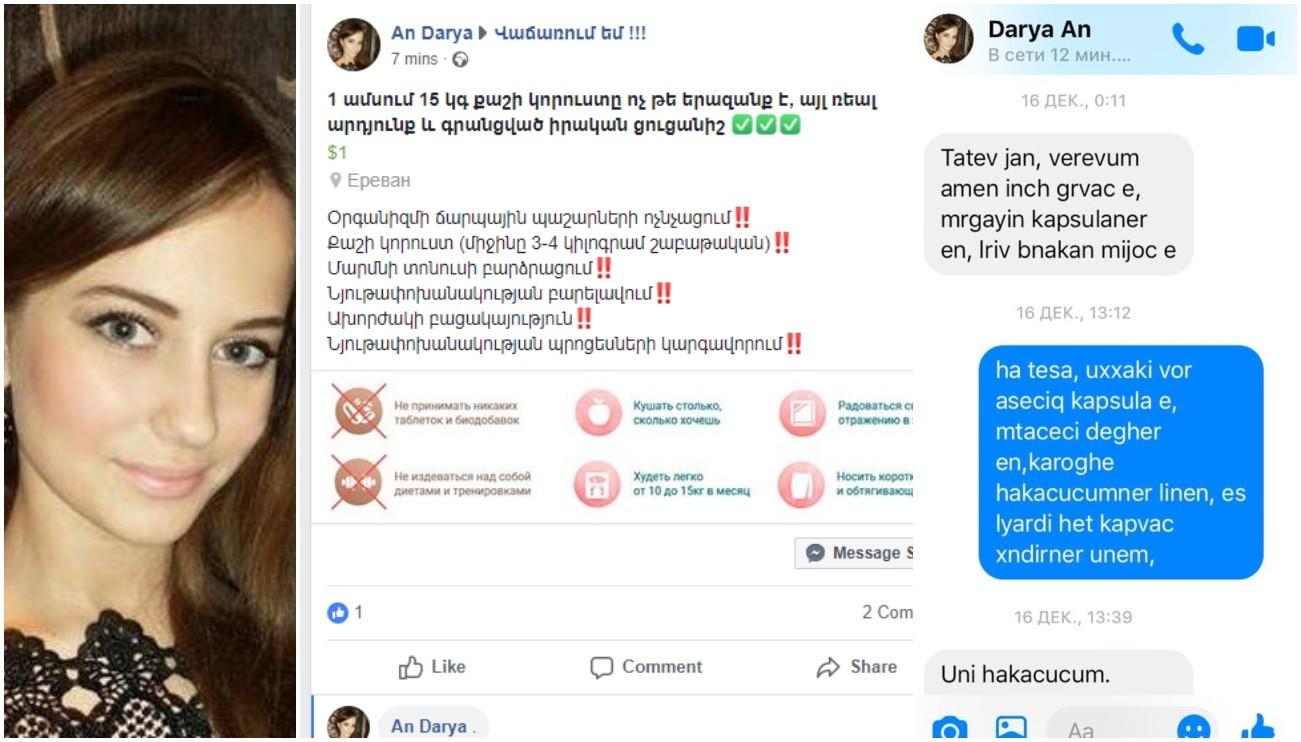The image size is (1301, 742).
Task: View the post's comments count
Action: [887, 612]
